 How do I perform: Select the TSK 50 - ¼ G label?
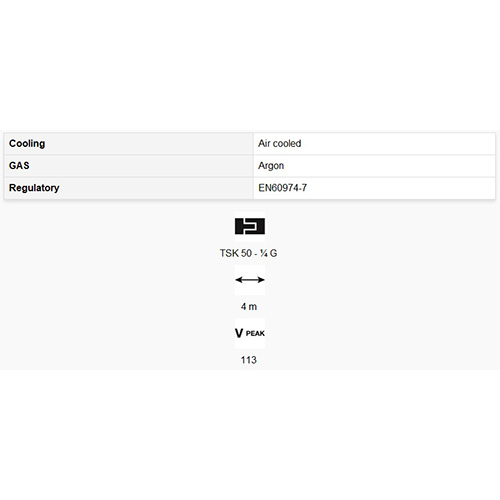[248, 253]
